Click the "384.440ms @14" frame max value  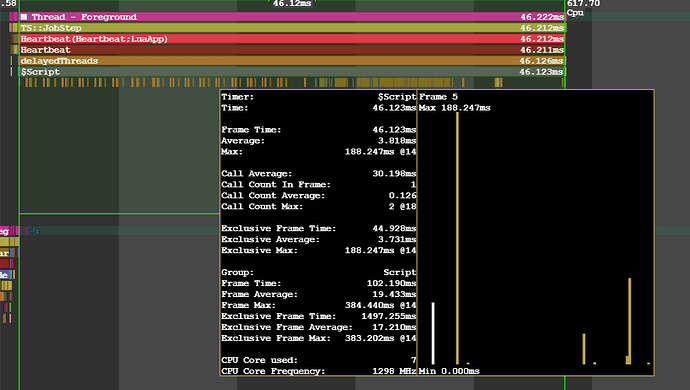click(x=380, y=305)
